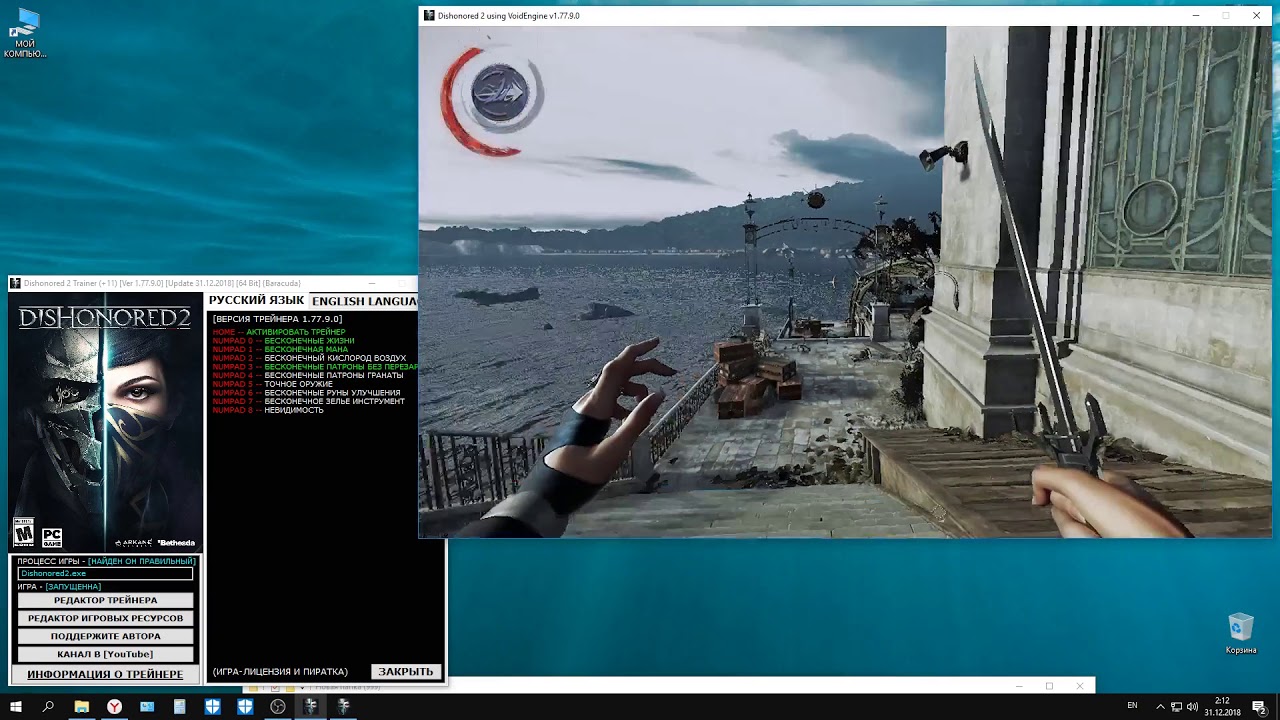Click the РЕДАКТОР ИГРОВЫХ РЕСУРСОВ button
Screen dimensions: 1280x720
click(105, 618)
